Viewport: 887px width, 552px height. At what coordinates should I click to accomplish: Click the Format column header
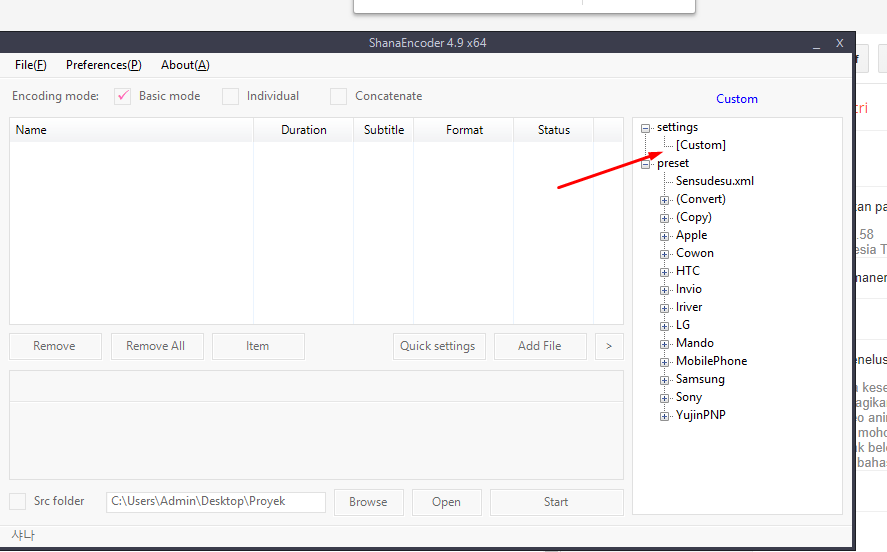[464, 130]
